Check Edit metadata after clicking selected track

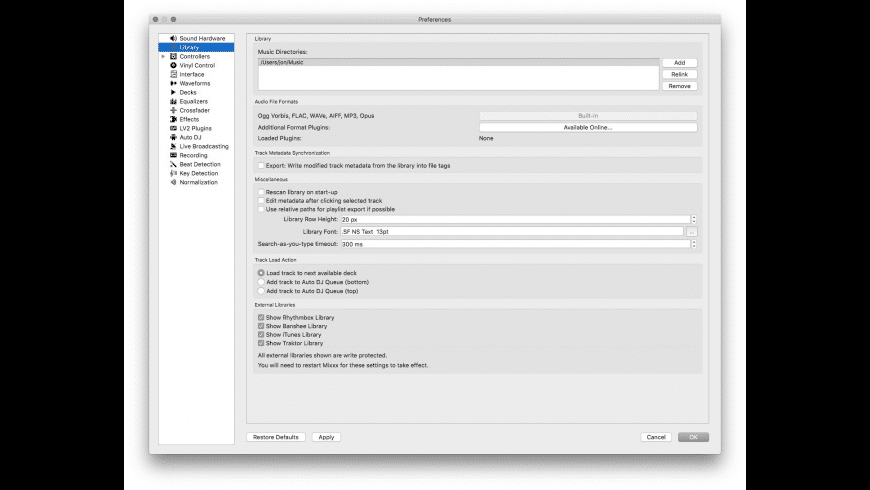tap(261, 200)
